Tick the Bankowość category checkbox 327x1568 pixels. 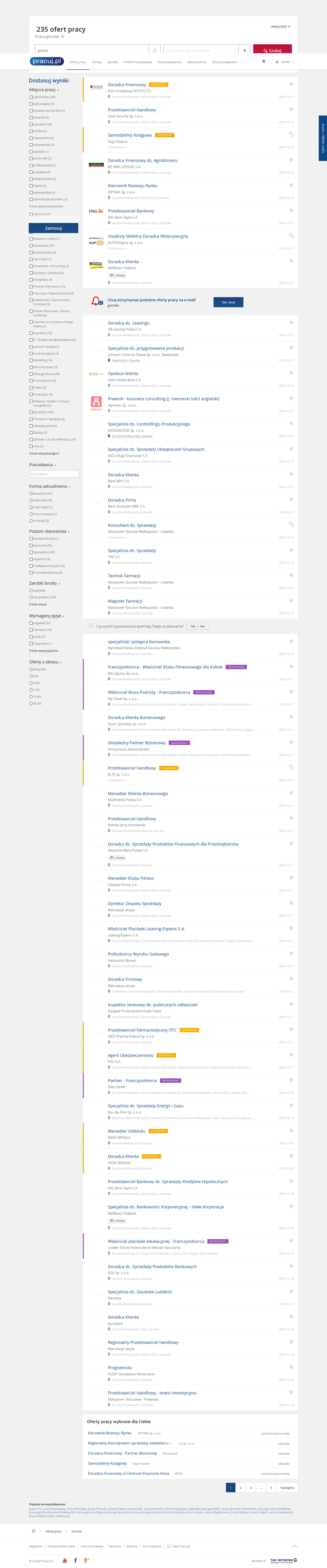click(31, 245)
